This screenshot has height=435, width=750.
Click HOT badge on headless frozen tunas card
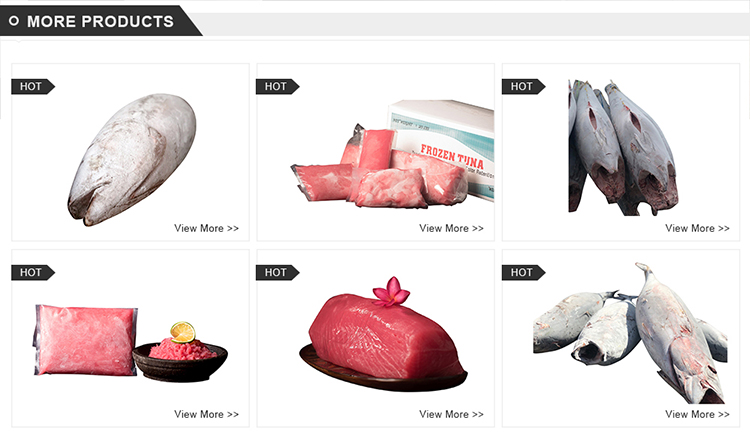[x=523, y=272]
